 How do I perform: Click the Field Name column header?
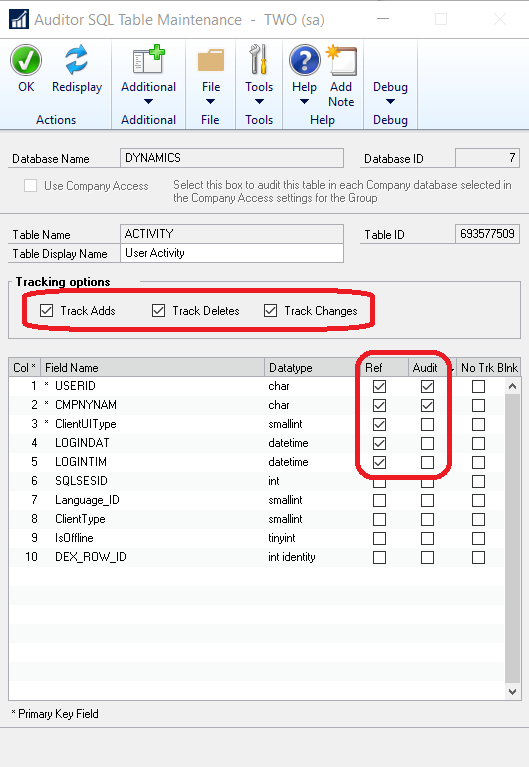(152, 367)
